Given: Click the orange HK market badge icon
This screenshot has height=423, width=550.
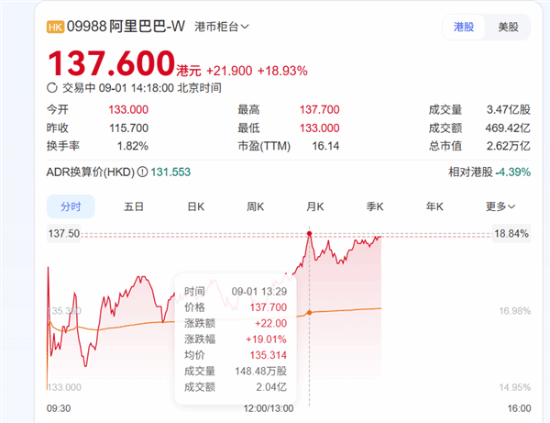Looking at the screenshot, I should tap(55, 27).
